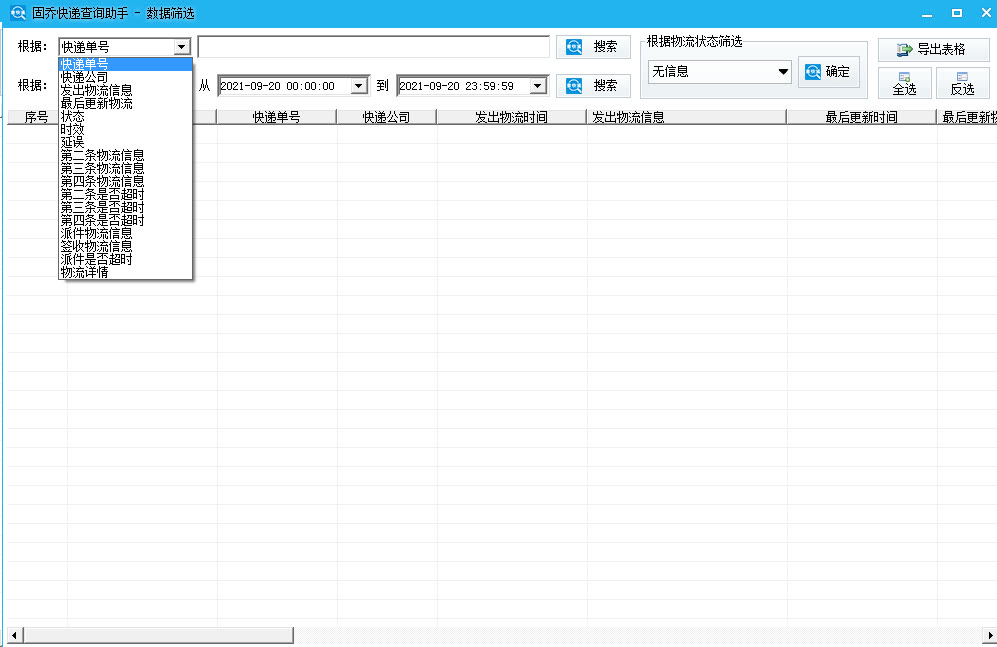Viewport: 997px width, 647px height.
Task: Click 发出物流时间 column header
Action: (x=512, y=117)
